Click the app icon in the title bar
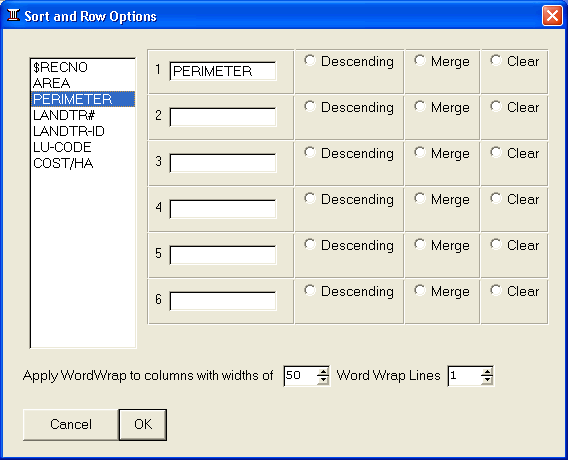Viewport: 568px width, 460px height. (x=13, y=16)
